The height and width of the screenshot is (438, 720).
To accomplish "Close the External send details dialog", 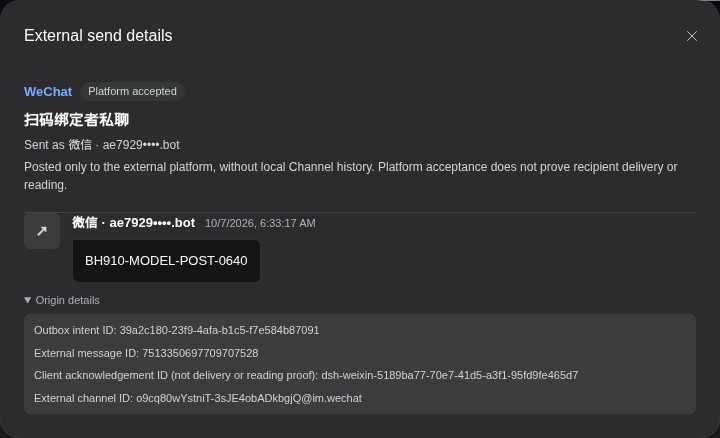I will (x=692, y=36).
